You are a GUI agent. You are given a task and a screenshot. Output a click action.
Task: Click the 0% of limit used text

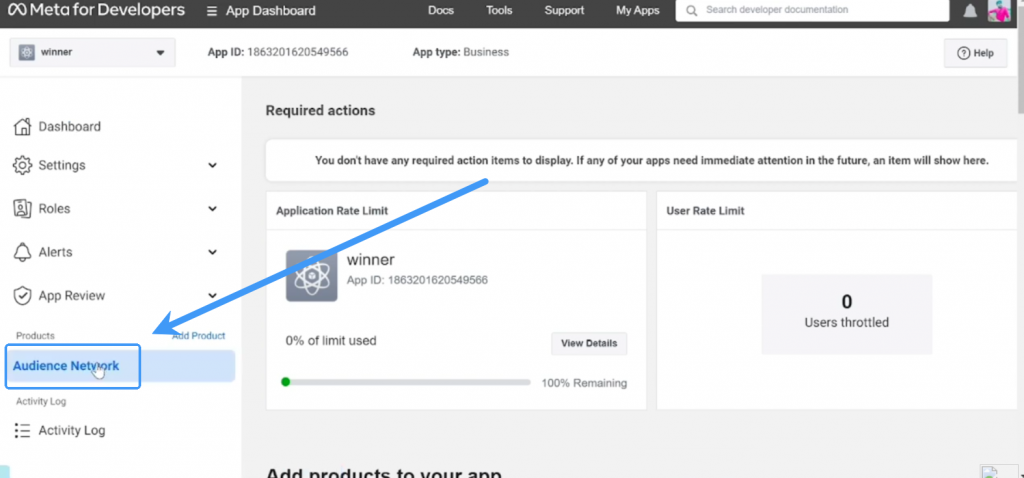tap(331, 341)
